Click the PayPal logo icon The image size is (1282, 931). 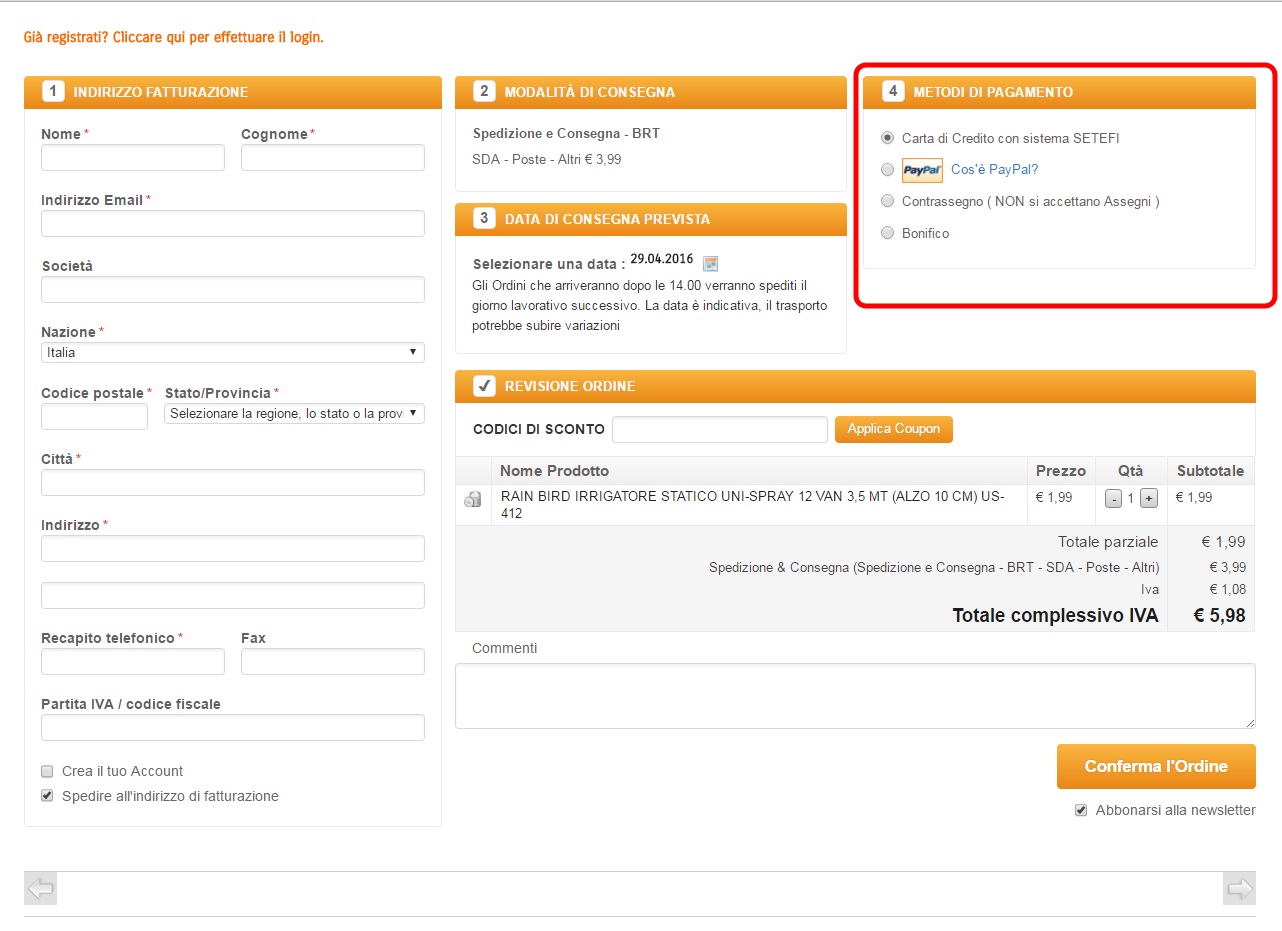[922, 170]
